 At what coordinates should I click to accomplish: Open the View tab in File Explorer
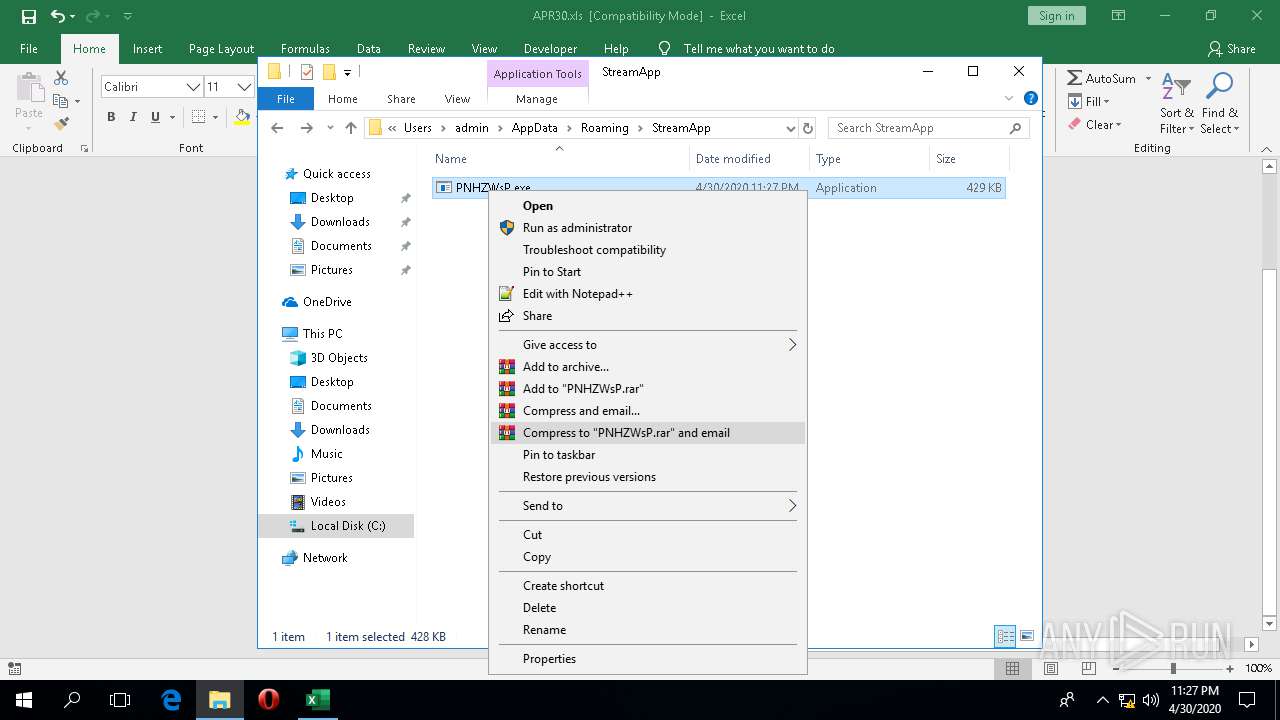457,98
